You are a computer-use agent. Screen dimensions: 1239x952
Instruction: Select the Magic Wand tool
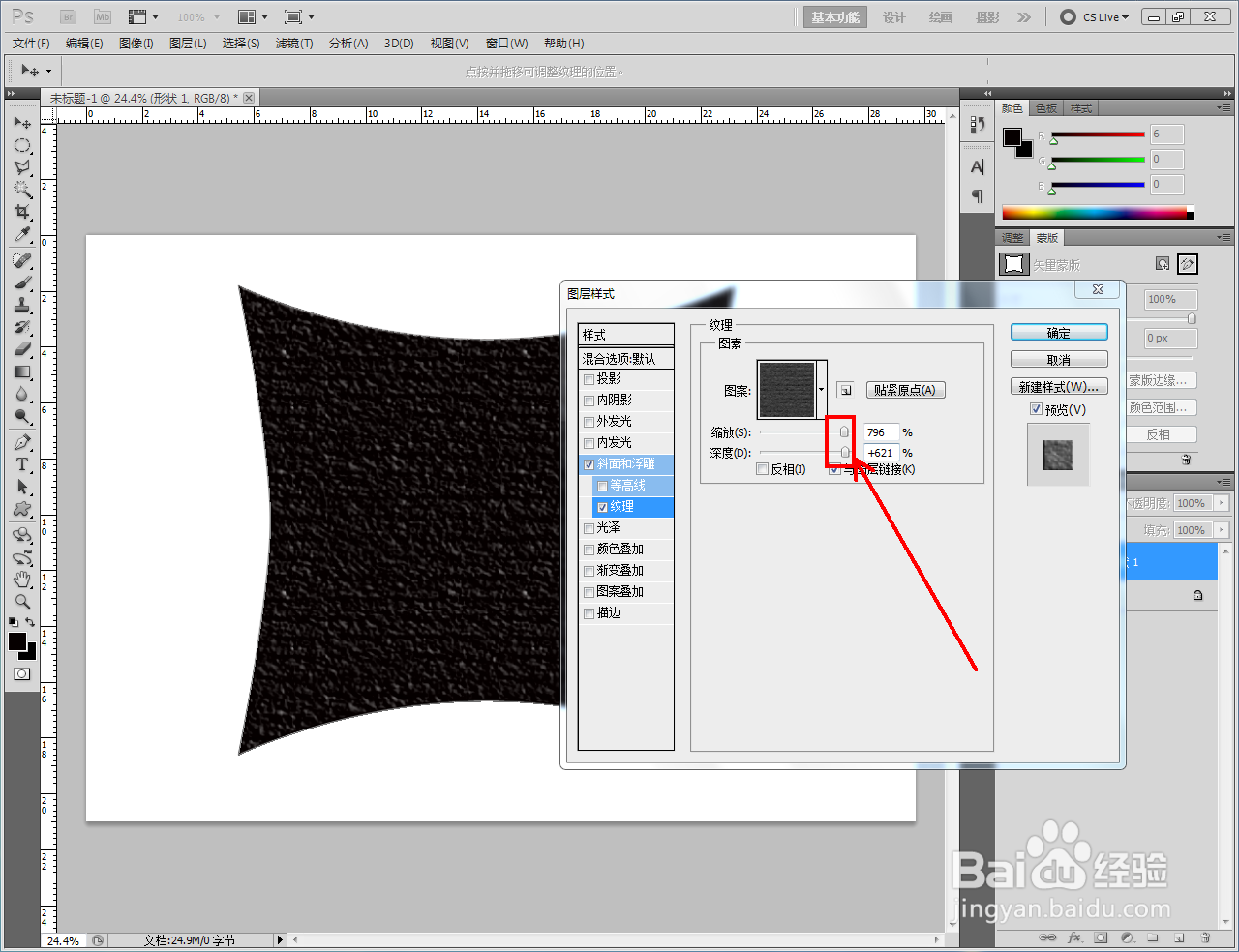22,190
